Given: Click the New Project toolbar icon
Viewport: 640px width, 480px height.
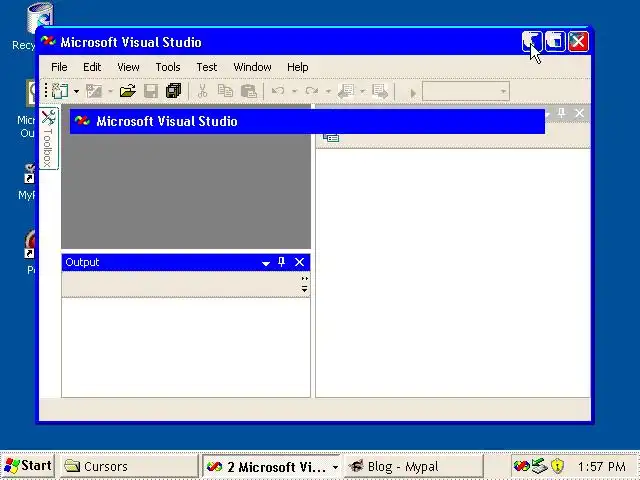Looking at the screenshot, I should point(60,91).
